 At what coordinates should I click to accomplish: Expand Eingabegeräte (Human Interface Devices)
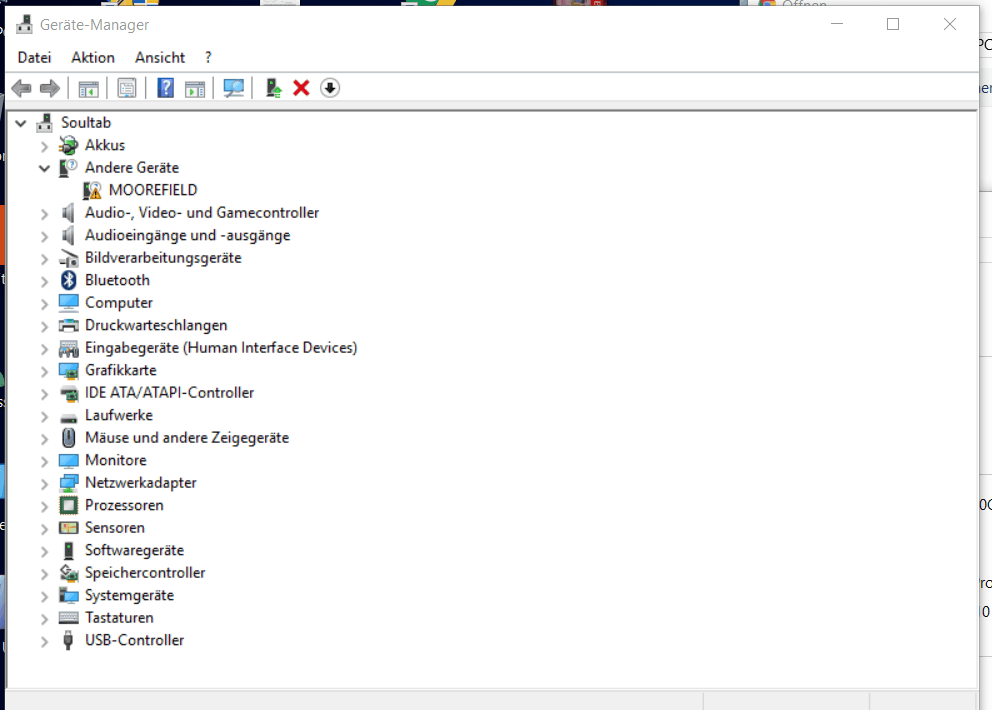click(44, 349)
